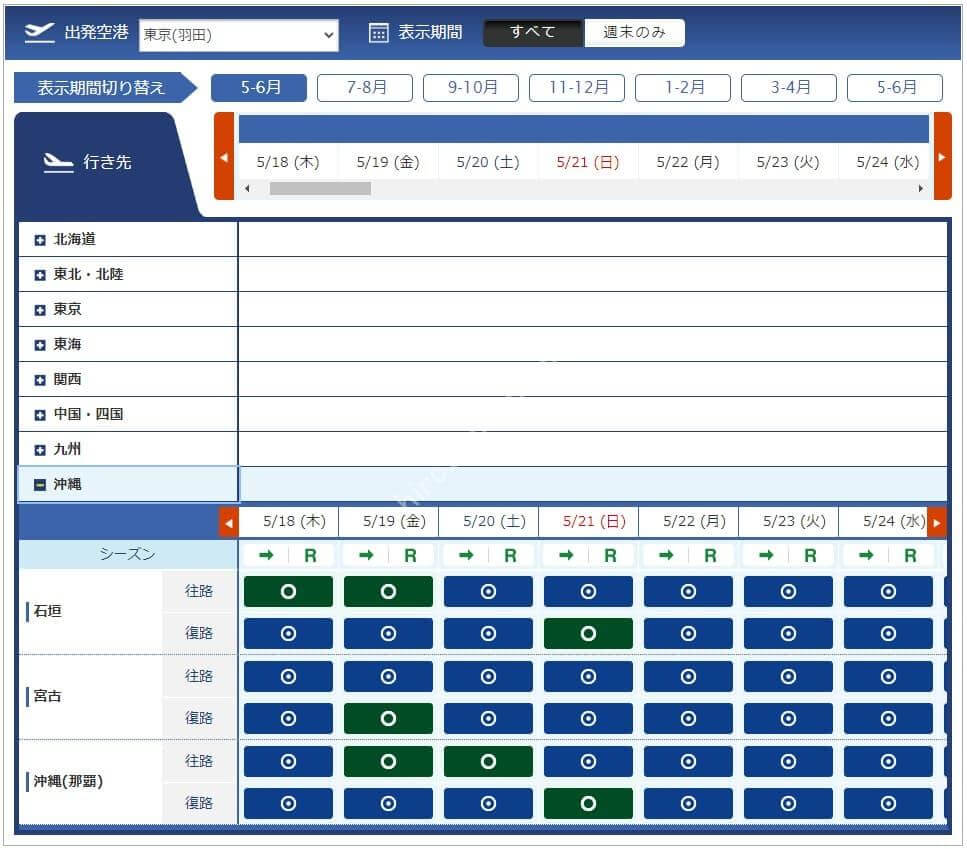Click previous arrow in the Okinawa date row
Viewport: 967px width, 849px height.
pos(229,523)
